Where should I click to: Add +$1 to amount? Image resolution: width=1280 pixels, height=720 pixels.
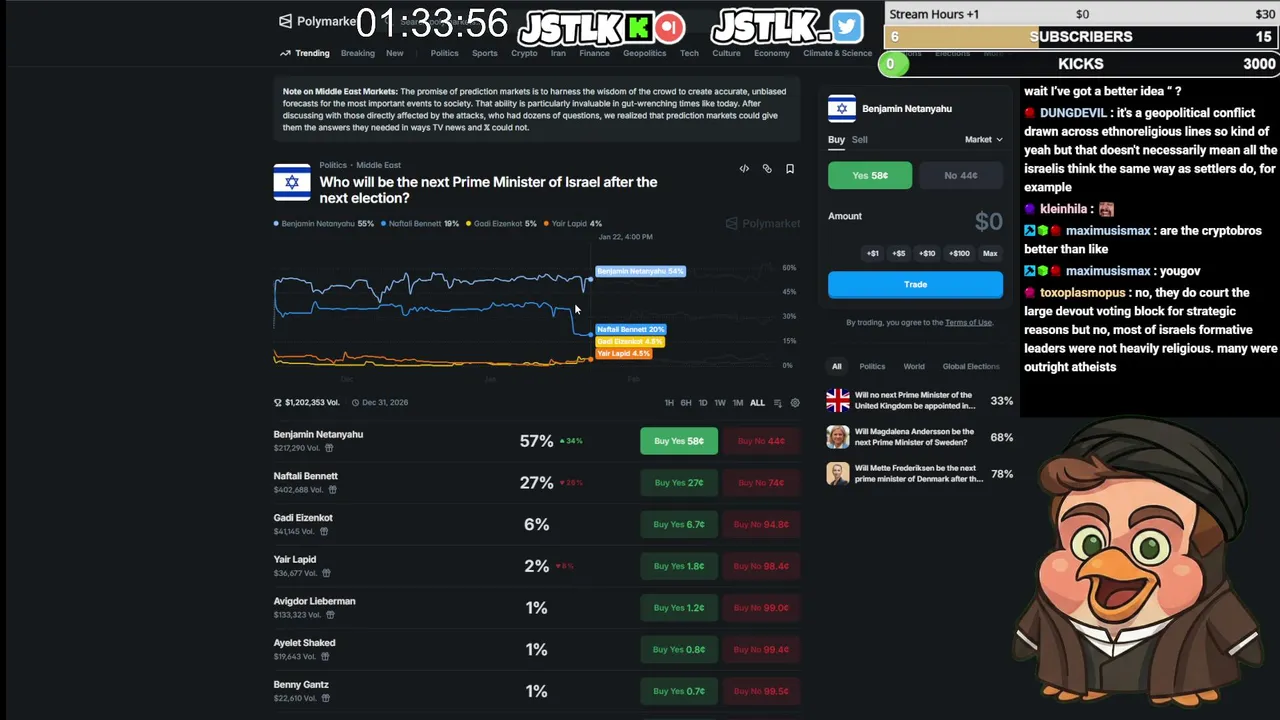[873, 253]
